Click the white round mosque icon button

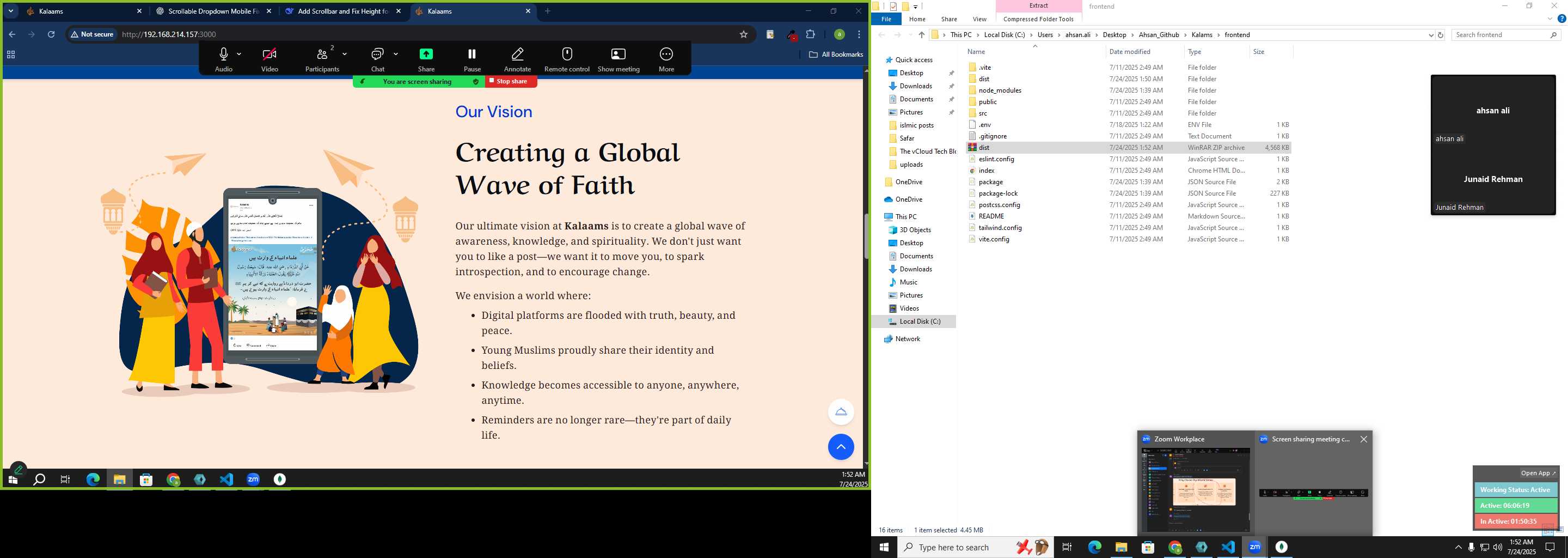tap(841, 411)
